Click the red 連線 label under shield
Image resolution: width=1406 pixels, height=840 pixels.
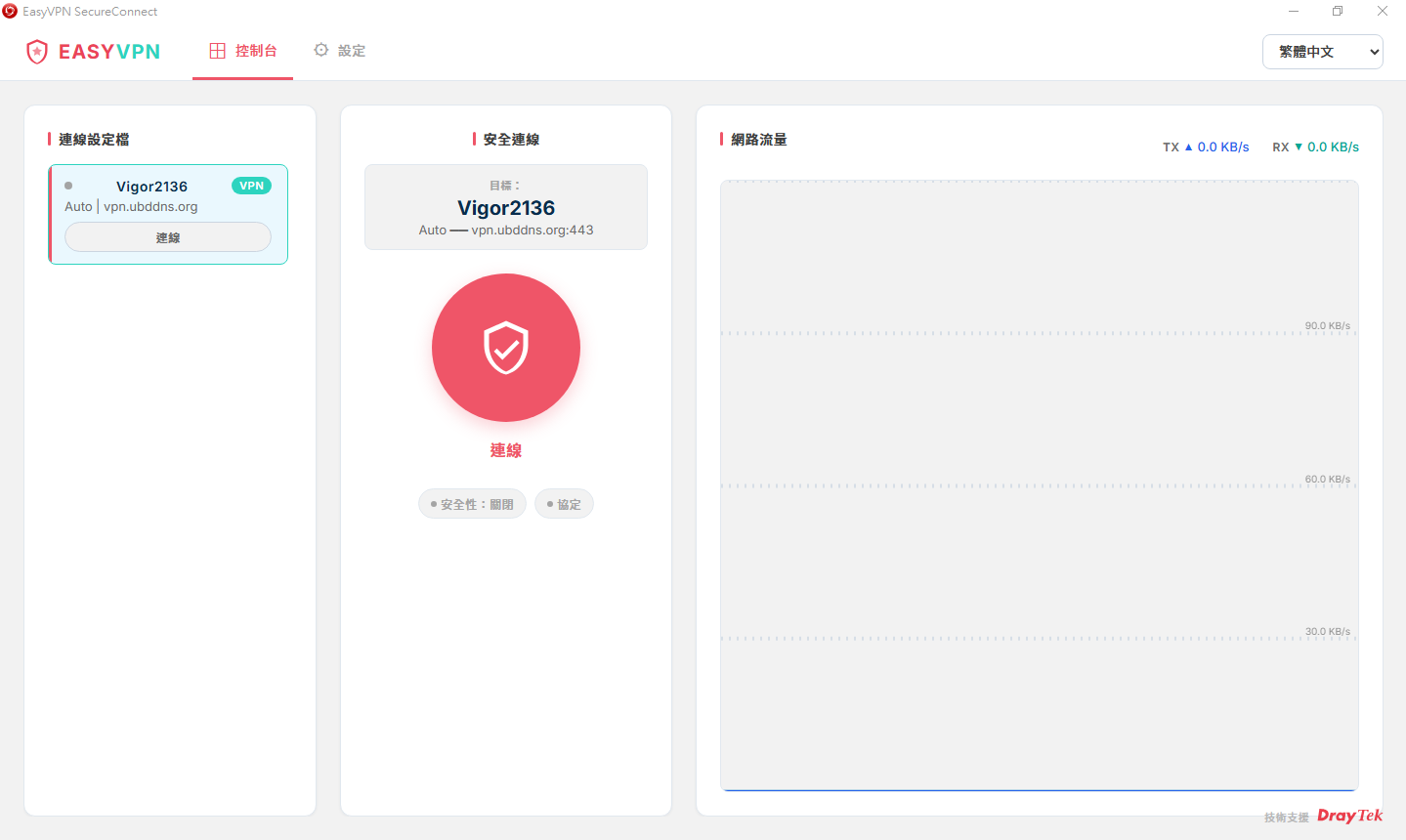pos(506,450)
